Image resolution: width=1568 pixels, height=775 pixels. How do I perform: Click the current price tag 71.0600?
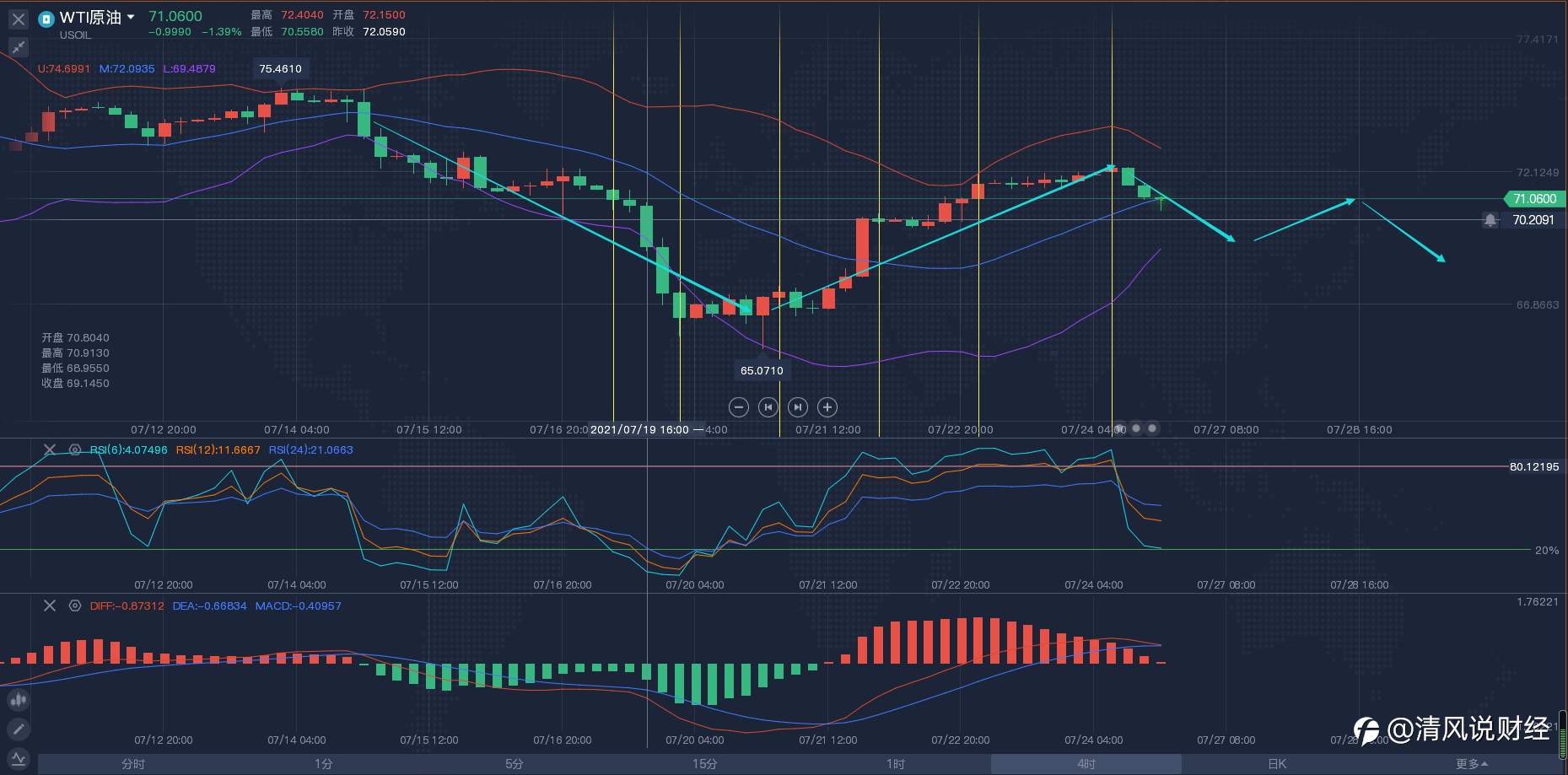(x=1534, y=199)
